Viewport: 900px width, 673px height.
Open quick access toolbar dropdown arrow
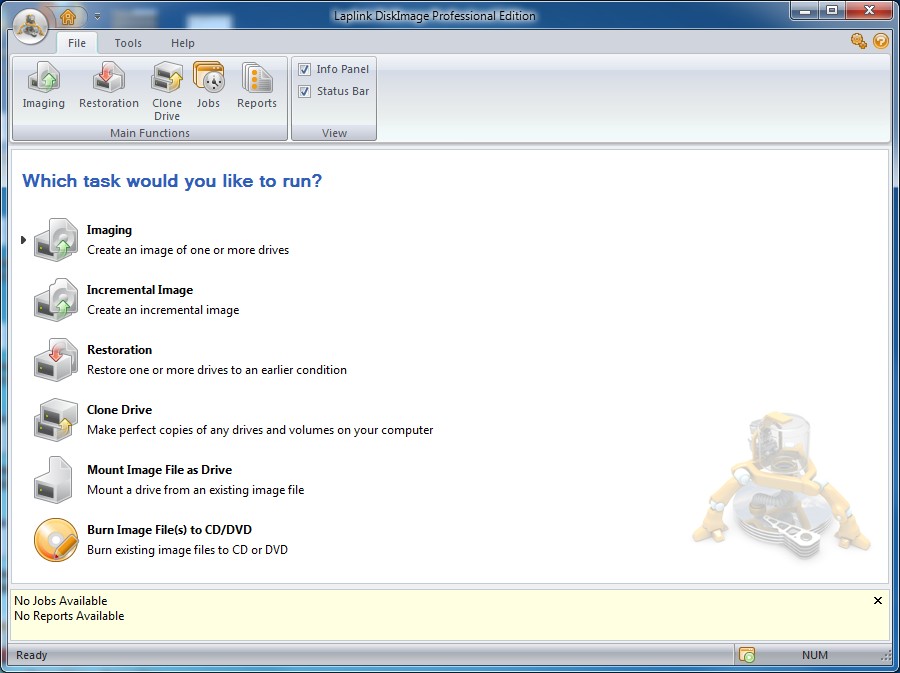(97, 17)
